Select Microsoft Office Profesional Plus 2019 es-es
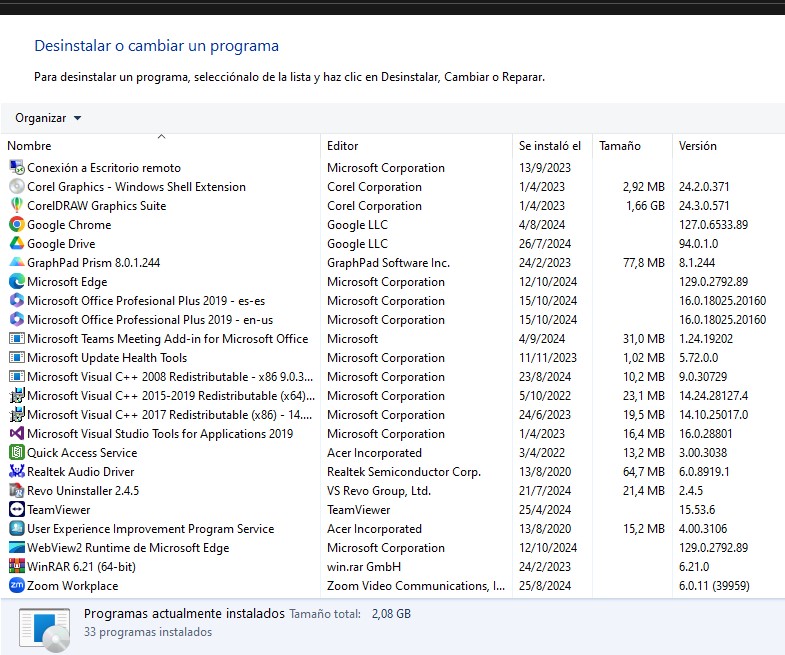The height and width of the screenshot is (655, 785). pos(146,301)
